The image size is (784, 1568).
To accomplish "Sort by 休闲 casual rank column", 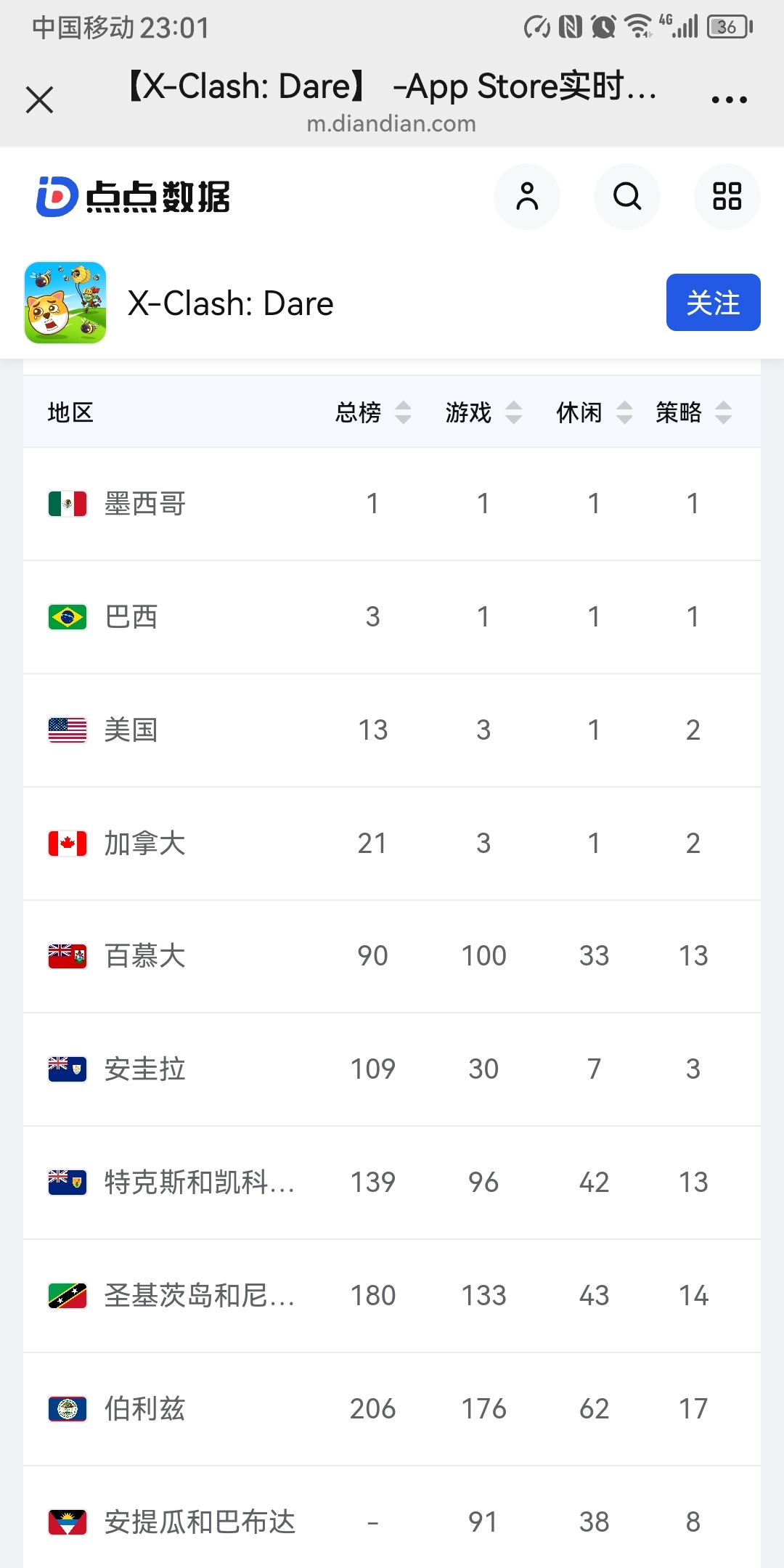I will [x=594, y=412].
